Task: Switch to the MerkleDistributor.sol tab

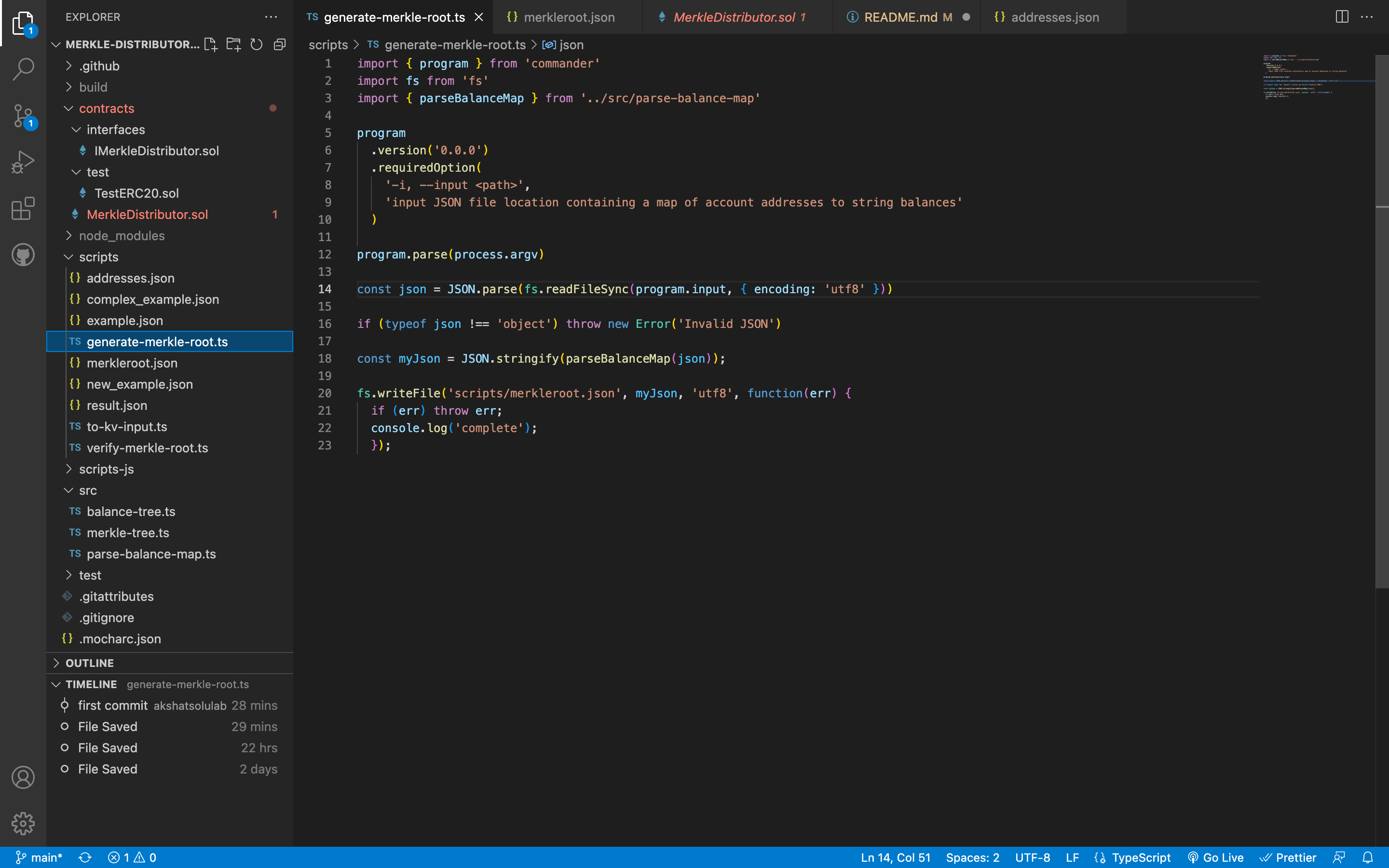Action: click(x=737, y=17)
